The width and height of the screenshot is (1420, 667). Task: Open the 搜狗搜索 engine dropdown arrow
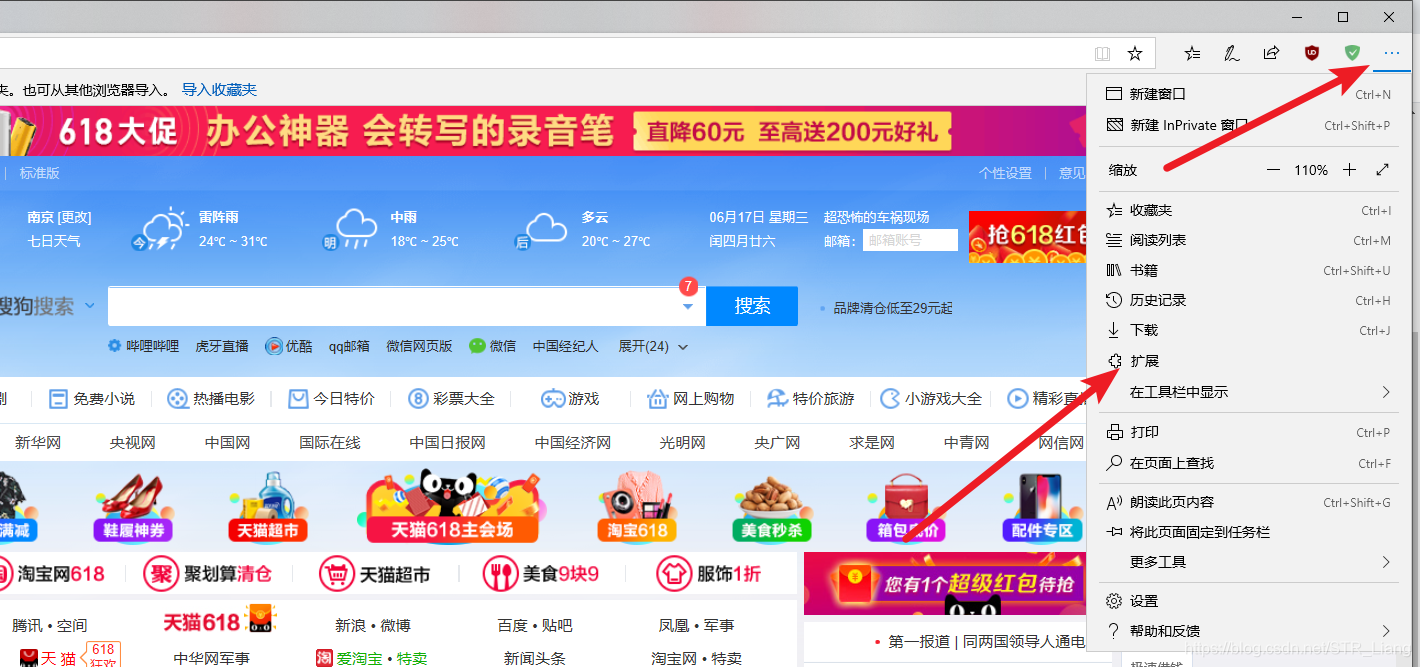(x=89, y=306)
